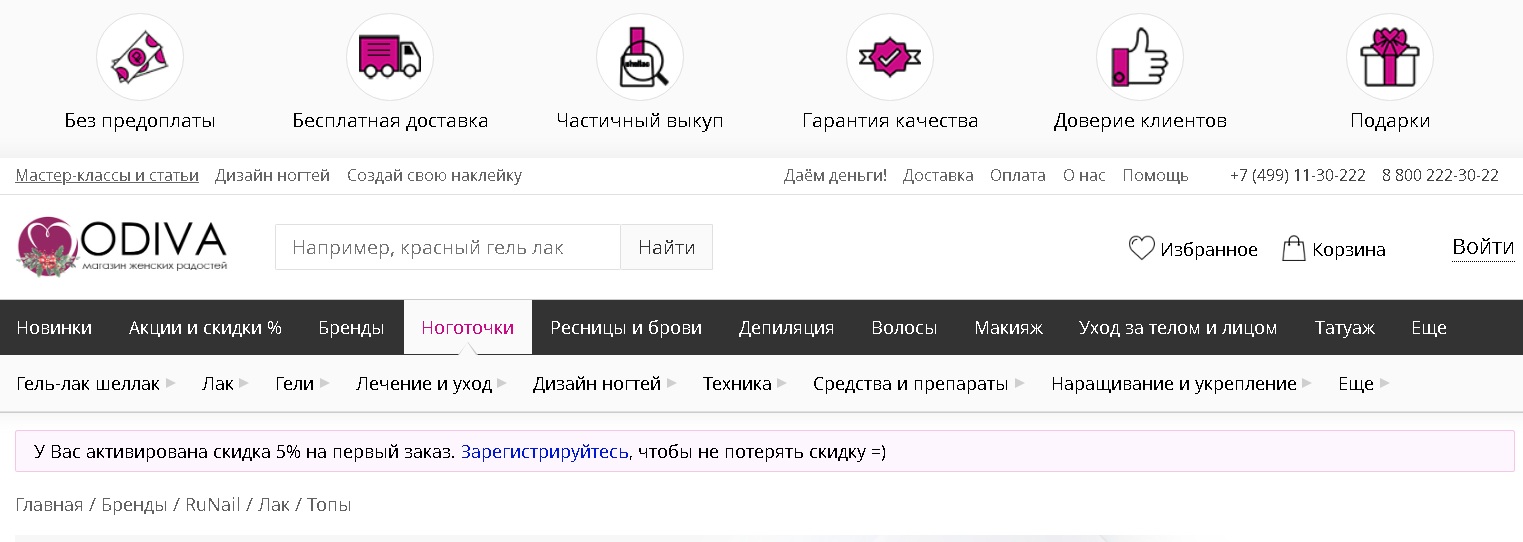Open cart via the shopping bag icon

tap(1294, 248)
